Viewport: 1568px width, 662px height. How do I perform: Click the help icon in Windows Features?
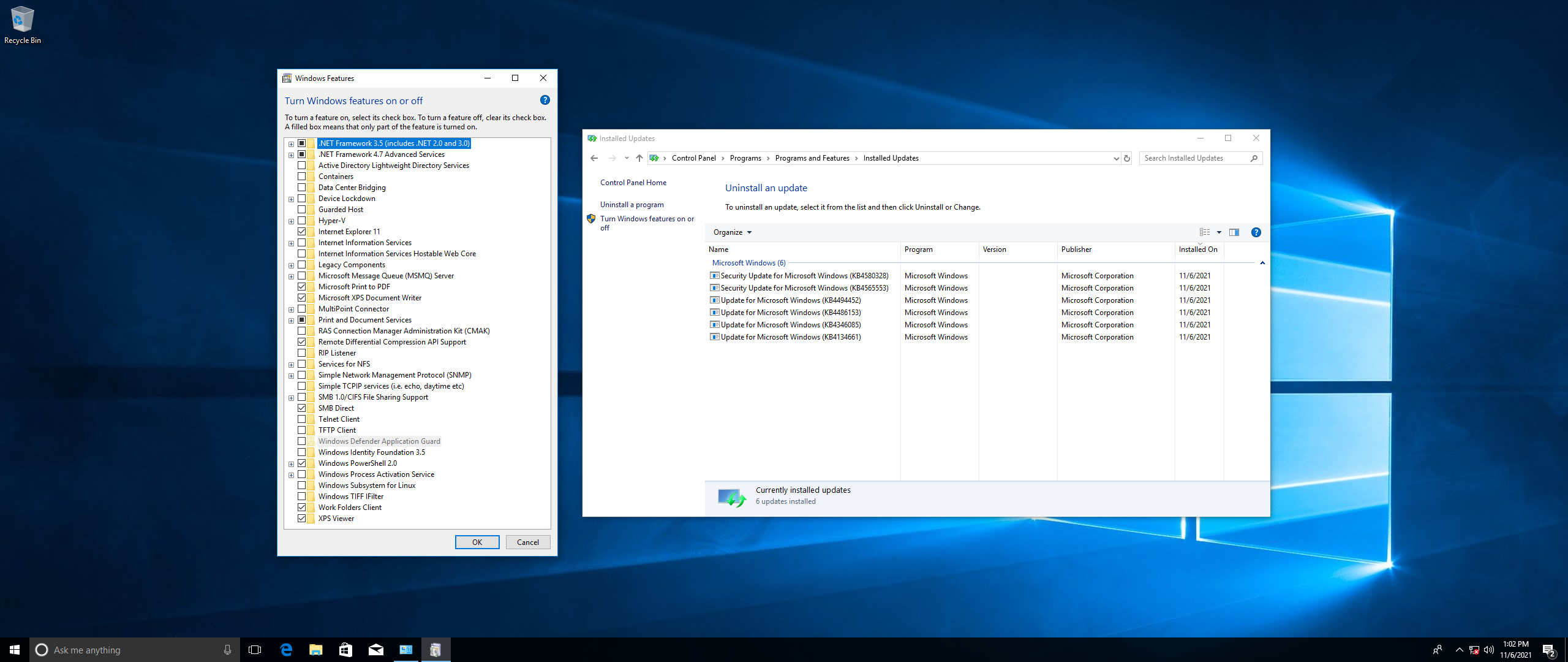click(545, 100)
